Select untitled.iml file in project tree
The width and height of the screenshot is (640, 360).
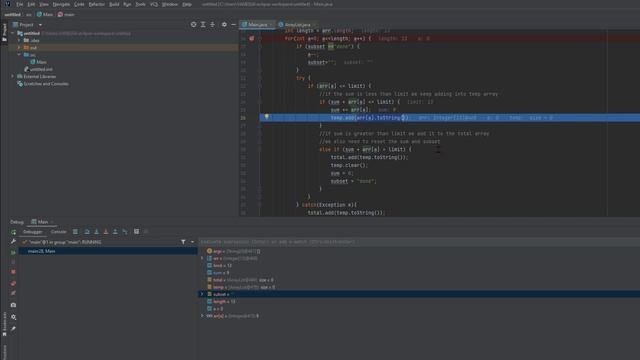click(x=38, y=69)
